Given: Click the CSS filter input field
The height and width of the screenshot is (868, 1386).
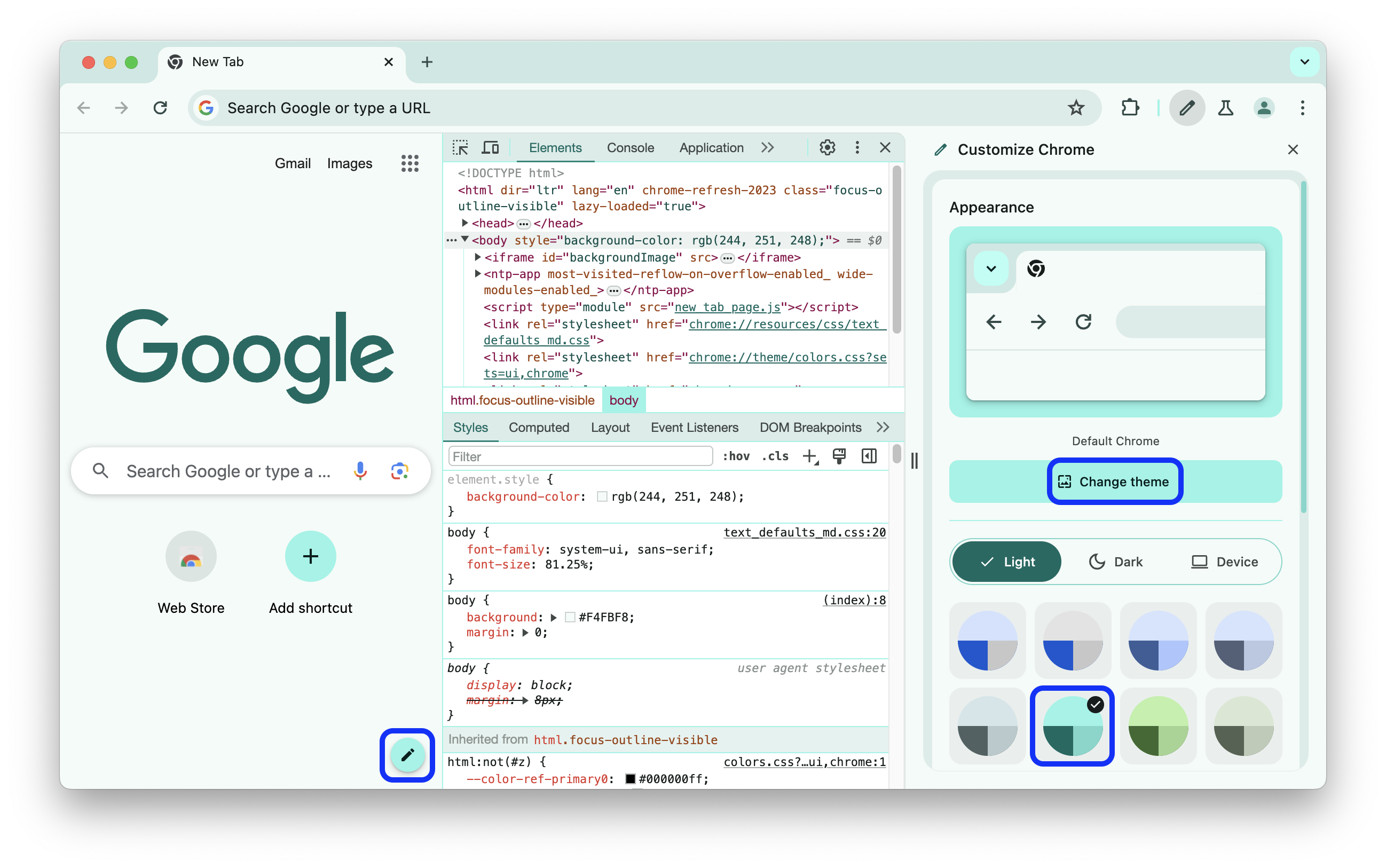Looking at the screenshot, I should (x=580, y=456).
